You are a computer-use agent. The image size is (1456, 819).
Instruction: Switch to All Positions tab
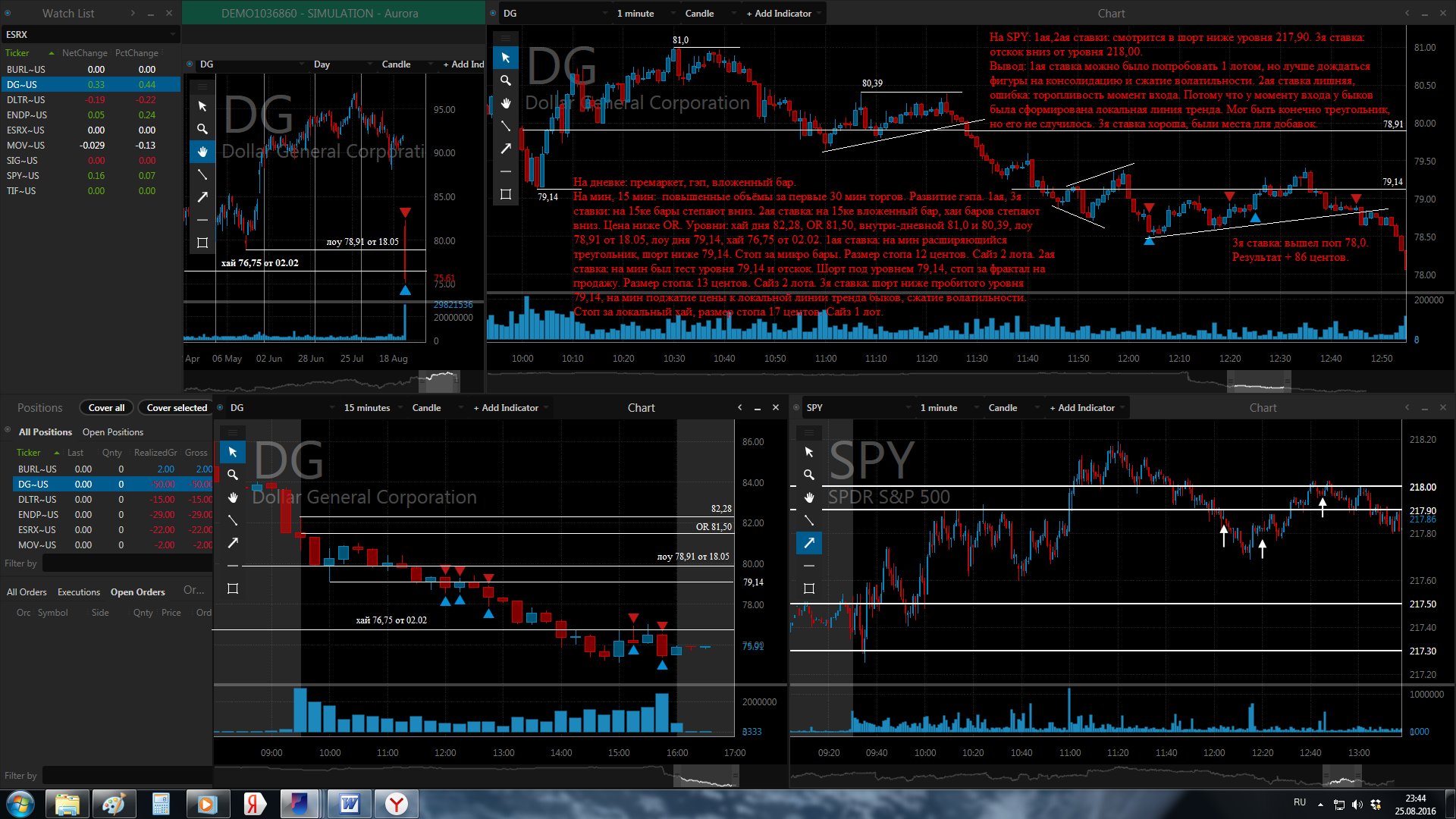(45, 431)
